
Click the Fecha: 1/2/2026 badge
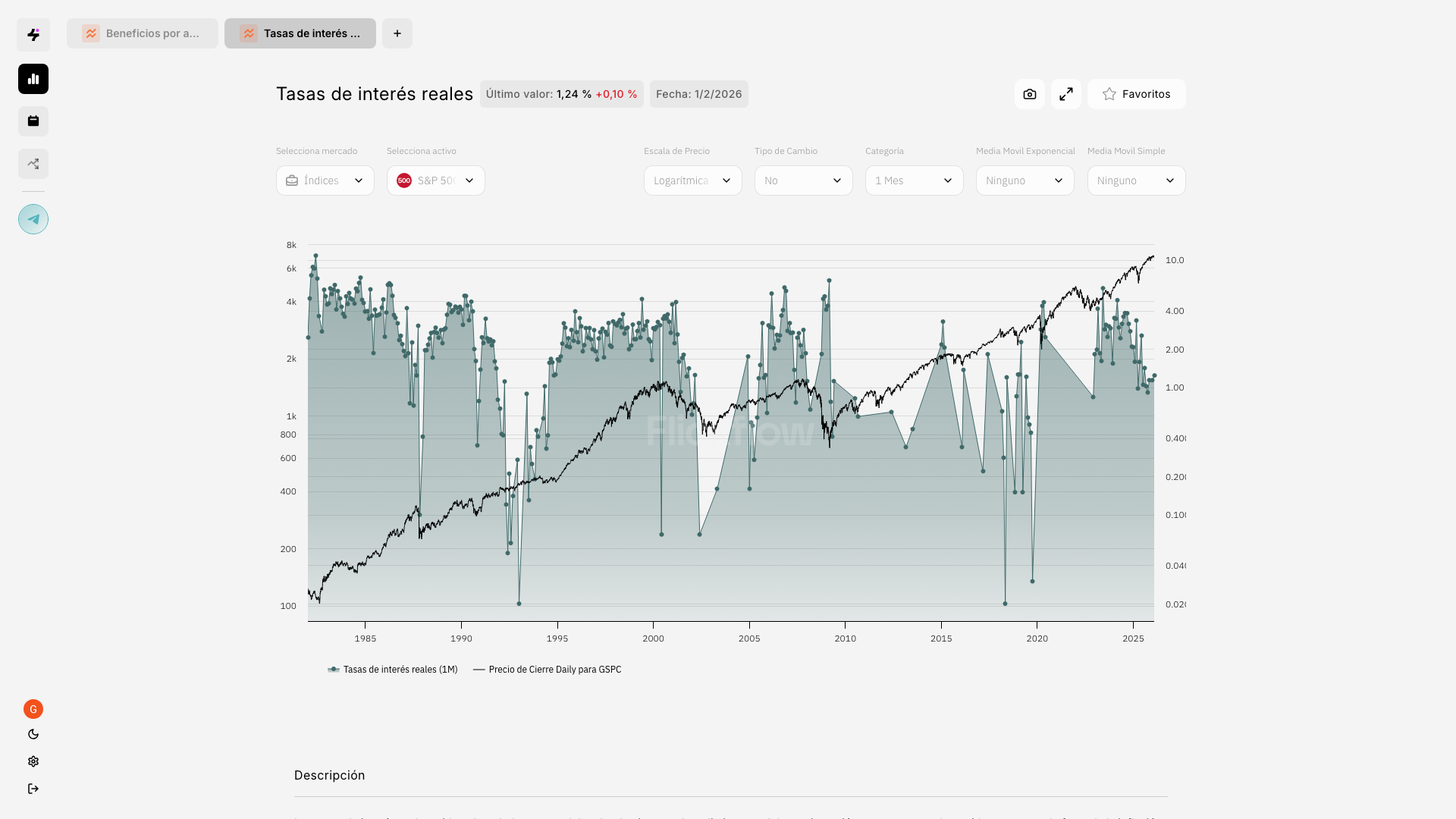[699, 94]
